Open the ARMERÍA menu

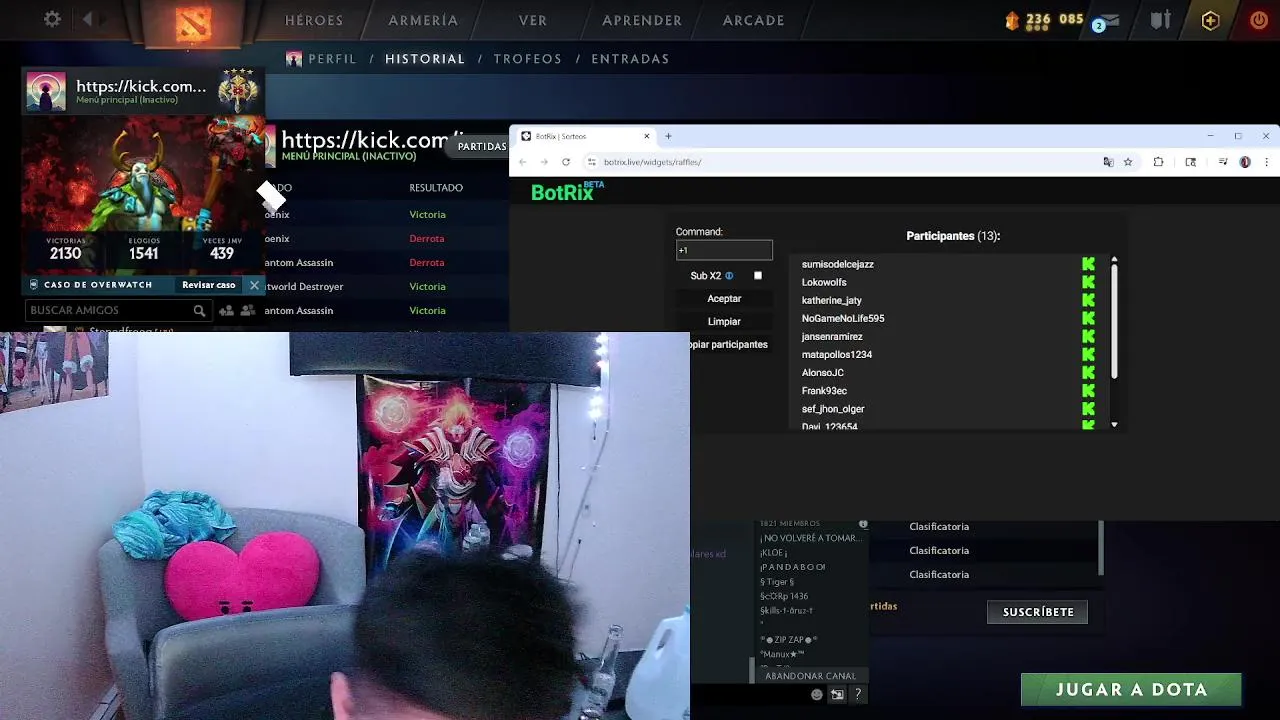pyautogui.click(x=423, y=20)
